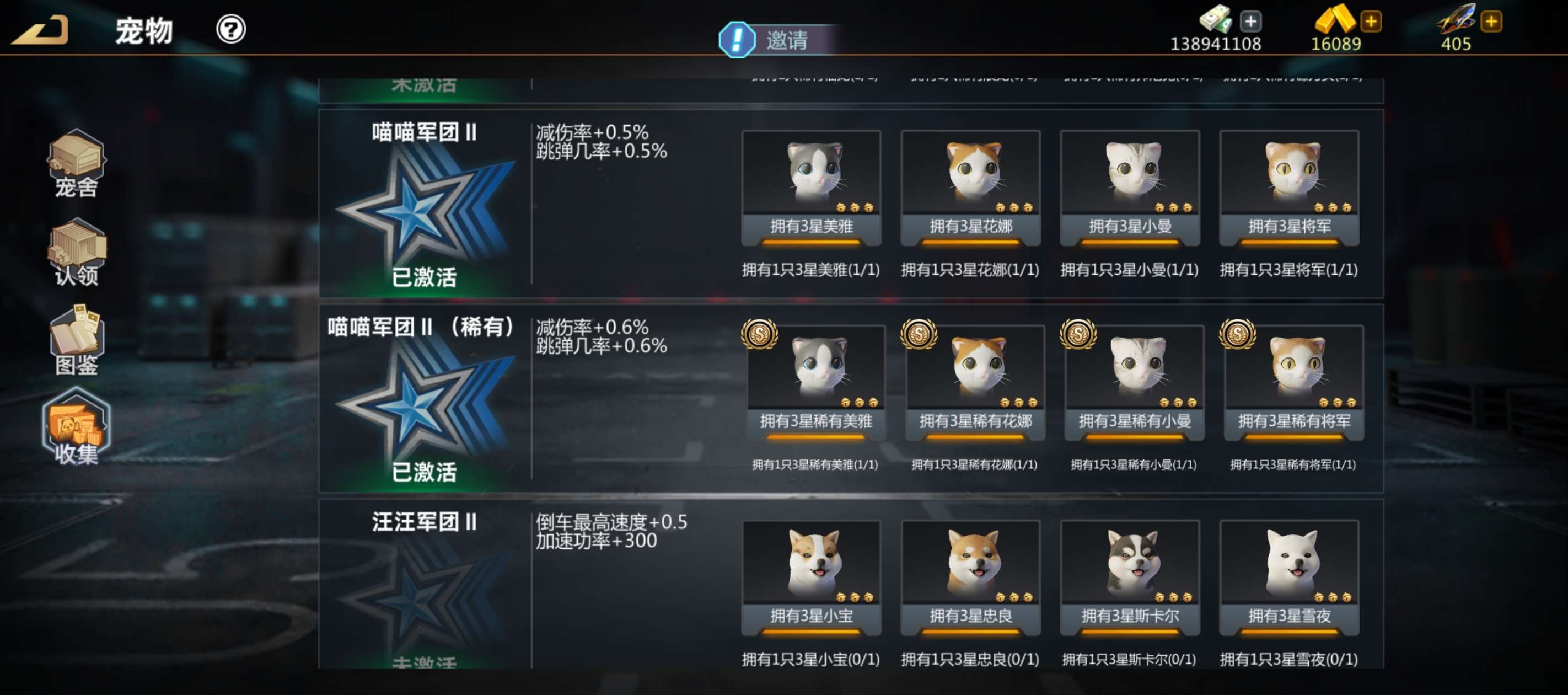
Task: Select the 拥有3星稀有小曼 rare cat card
Action: (x=1135, y=382)
